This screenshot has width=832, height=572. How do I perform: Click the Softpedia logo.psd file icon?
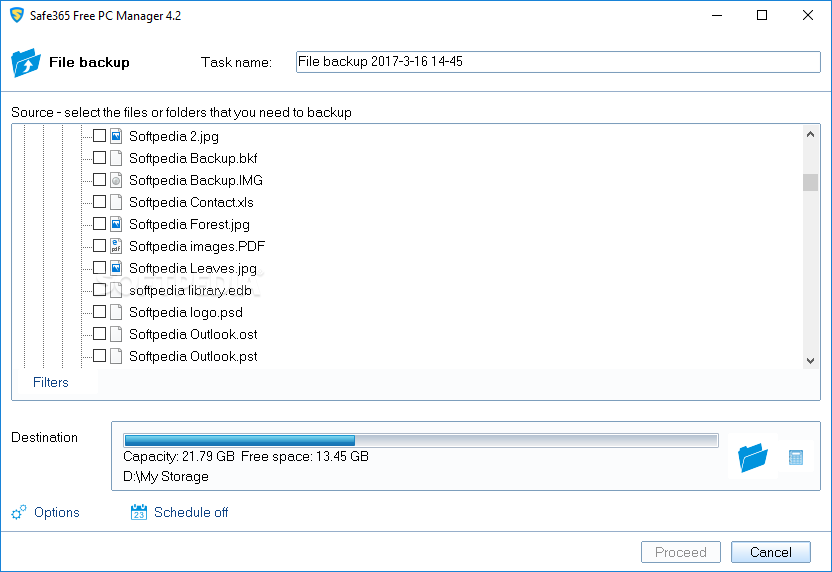(x=116, y=312)
